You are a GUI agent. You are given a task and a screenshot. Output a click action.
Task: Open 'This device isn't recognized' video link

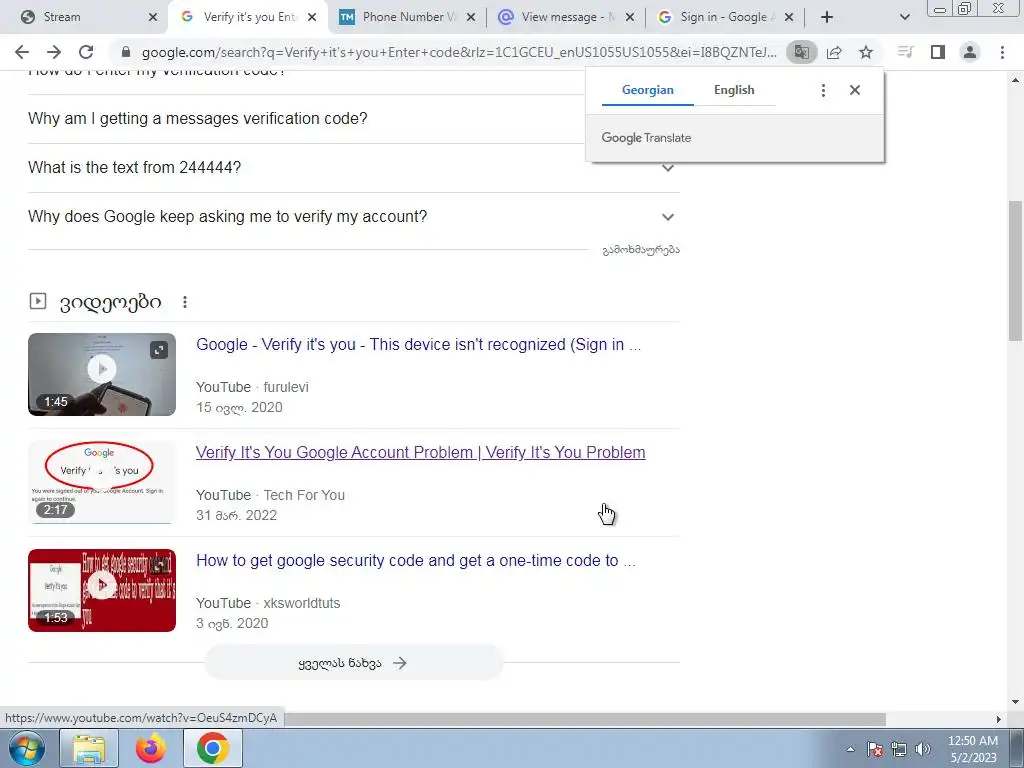(419, 344)
